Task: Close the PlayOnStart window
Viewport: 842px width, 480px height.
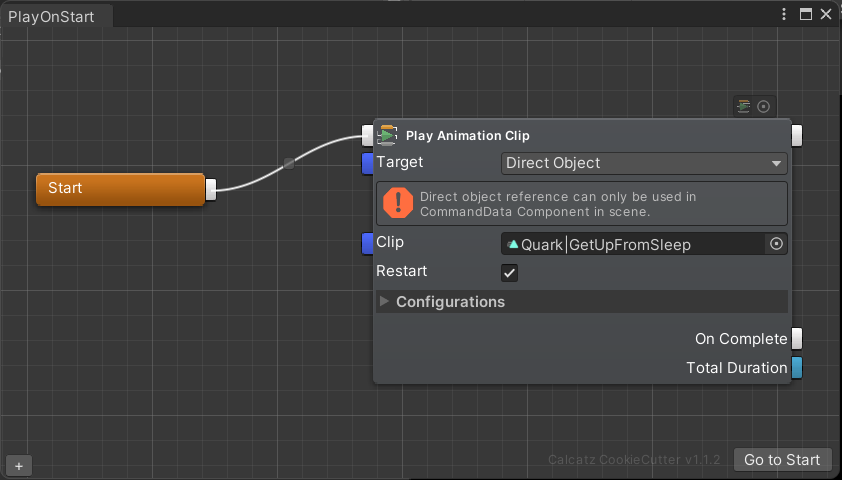Action: click(826, 14)
